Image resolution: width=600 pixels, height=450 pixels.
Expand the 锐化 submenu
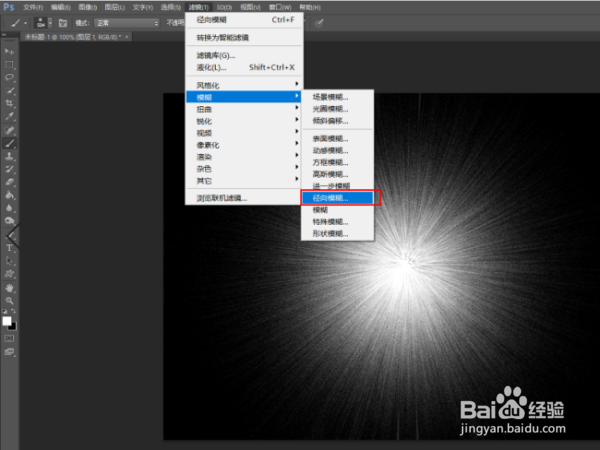244,121
